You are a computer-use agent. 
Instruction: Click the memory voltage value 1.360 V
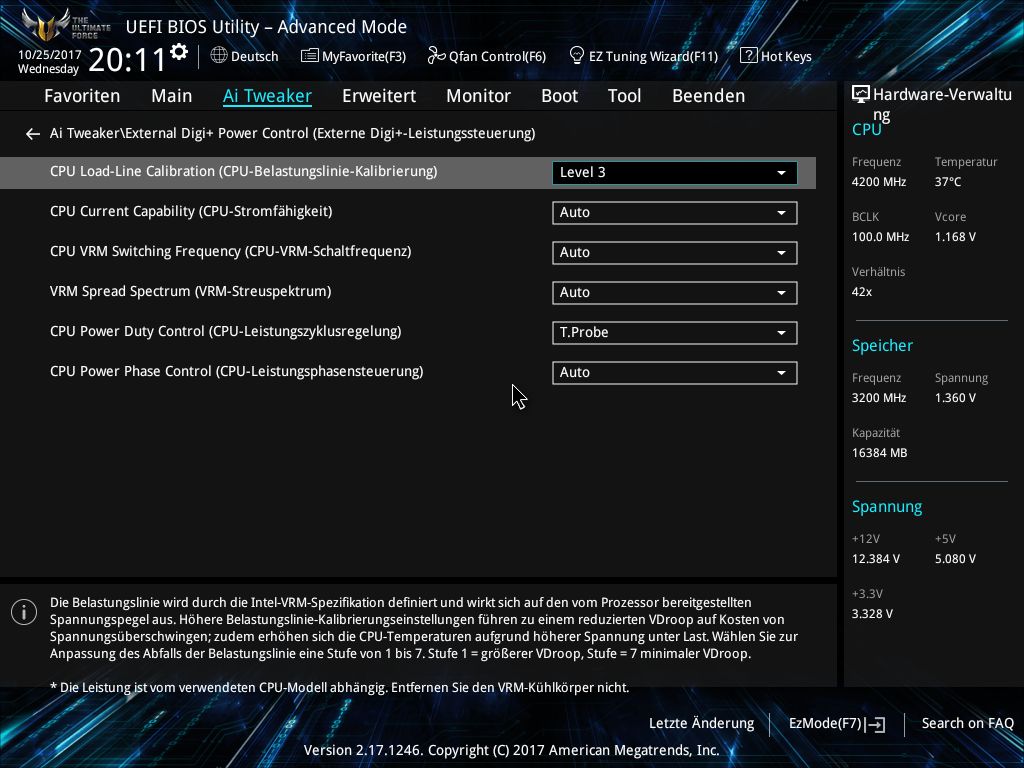[x=955, y=398]
